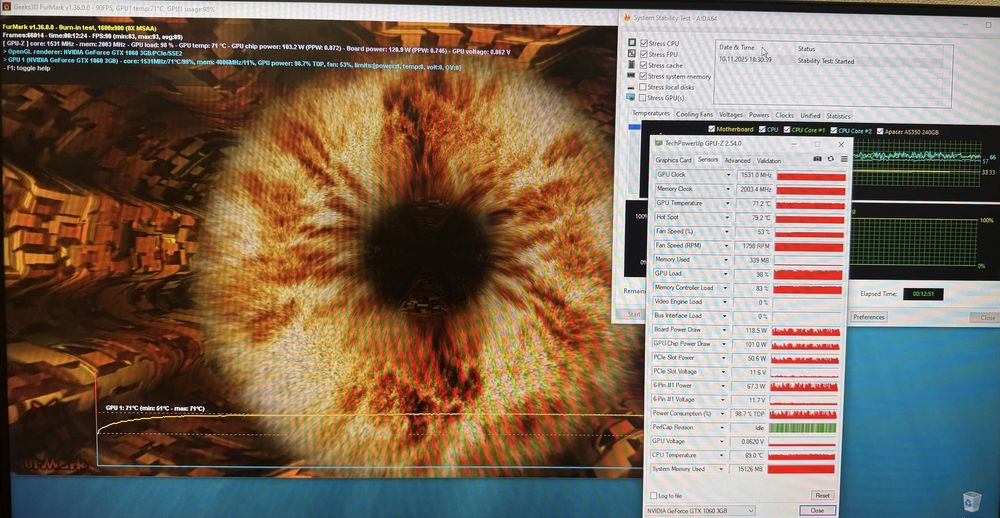Open Clocks tab in AIDA64

click(x=784, y=115)
